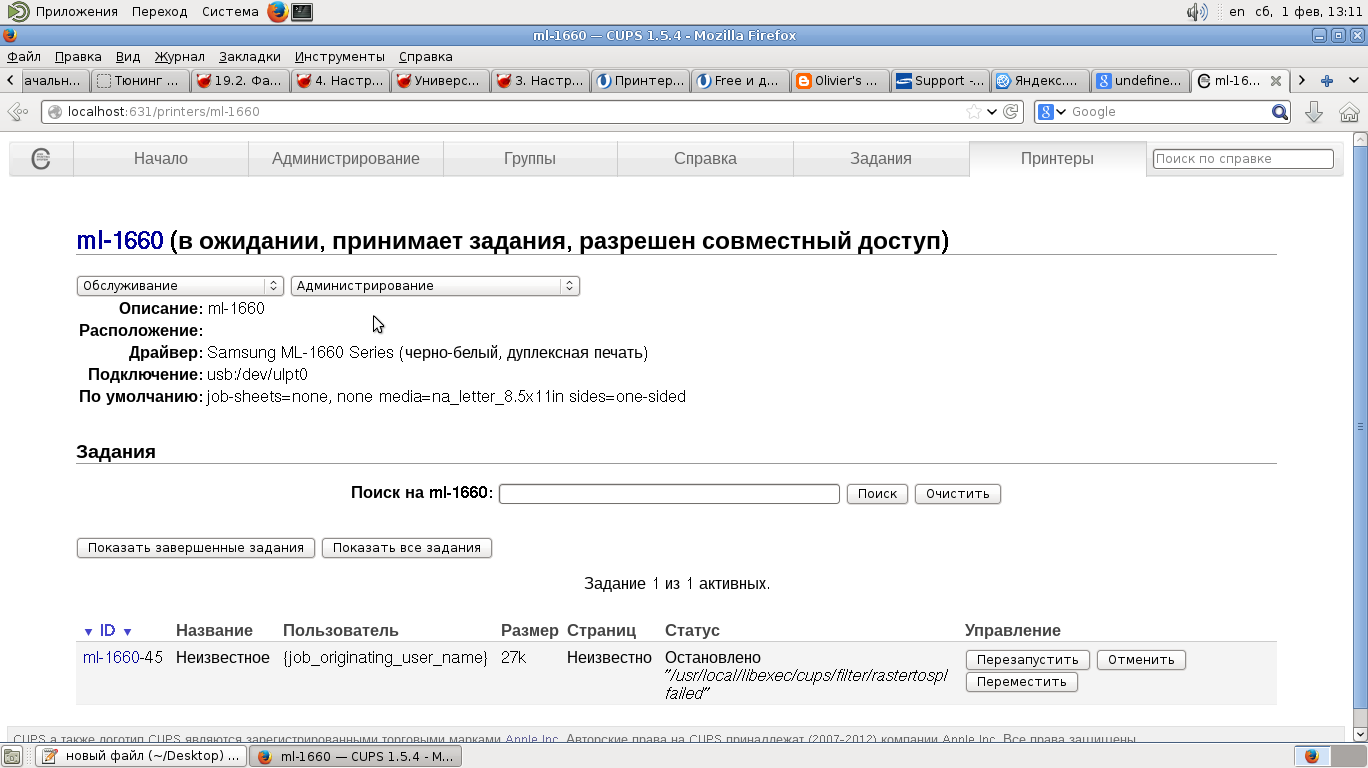Screen dimensions: 1368x768
Task: Close the ml-1660 tab with its X
Action: (x=1276, y=81)
